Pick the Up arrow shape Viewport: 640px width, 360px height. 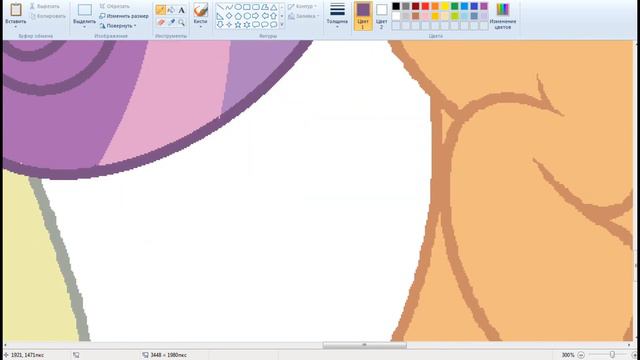(x=274, y=16)
